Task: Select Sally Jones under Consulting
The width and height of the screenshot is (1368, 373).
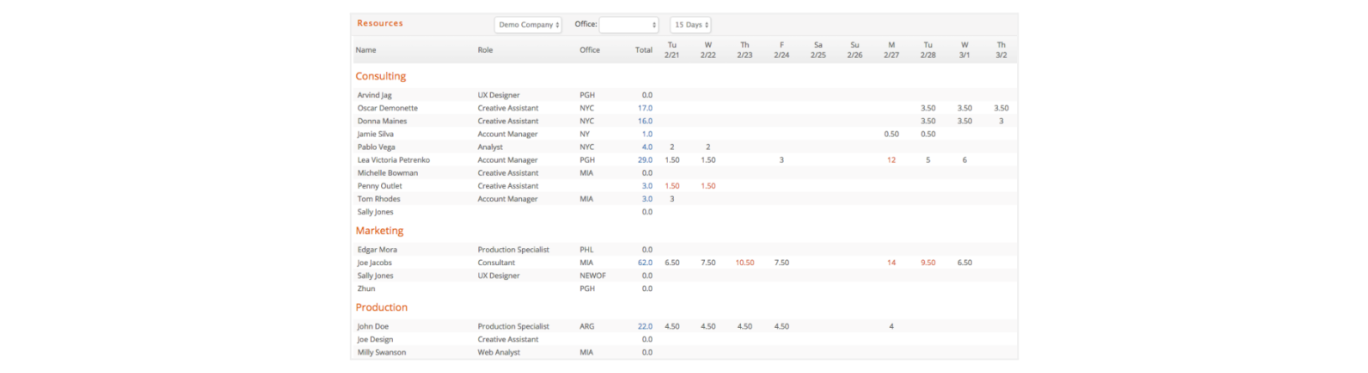Action: click(x=375, y=212)
